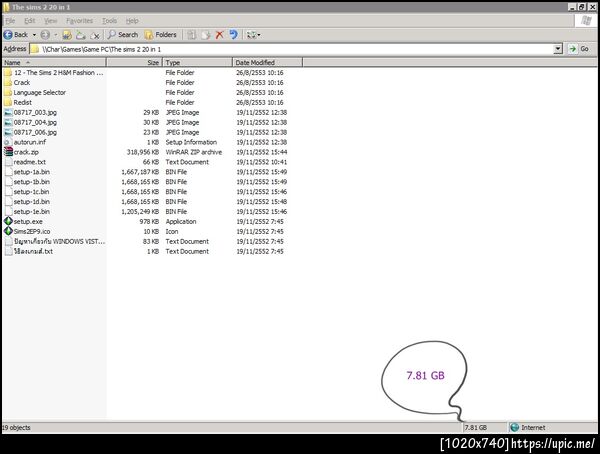Click the 19 objects status bar text
Viewport: 600px width, 454px height.
16,428
